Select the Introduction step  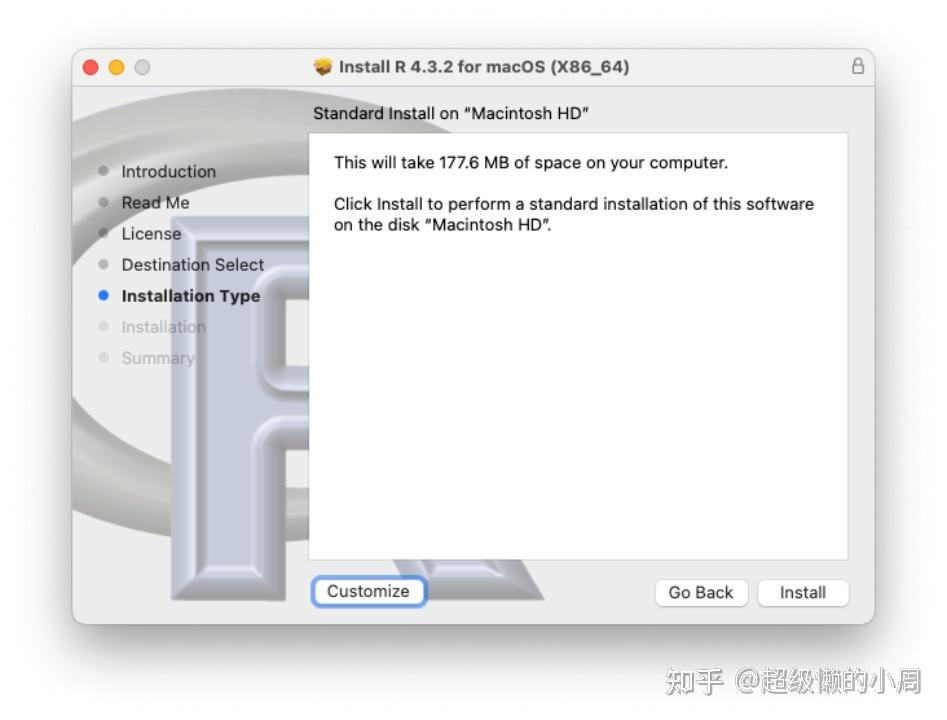[x=169, y=172]
